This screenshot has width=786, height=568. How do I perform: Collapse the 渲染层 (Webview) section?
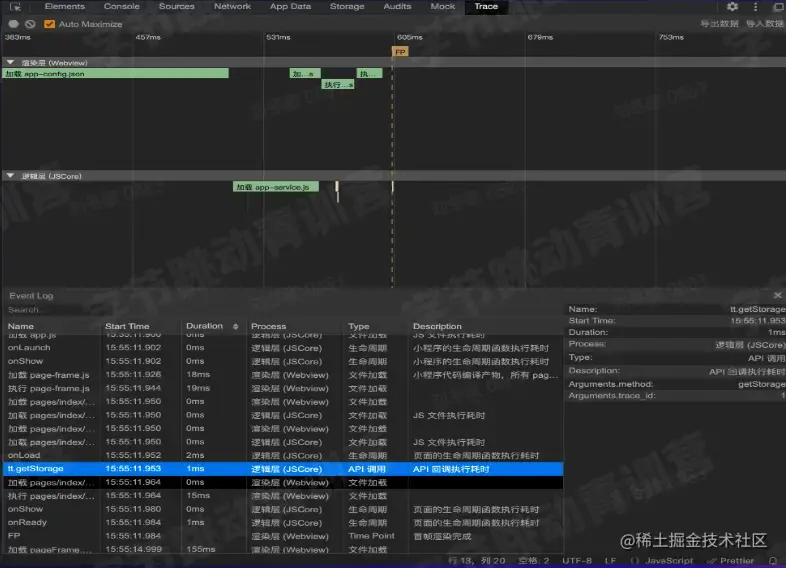click(x=10, y=63)
